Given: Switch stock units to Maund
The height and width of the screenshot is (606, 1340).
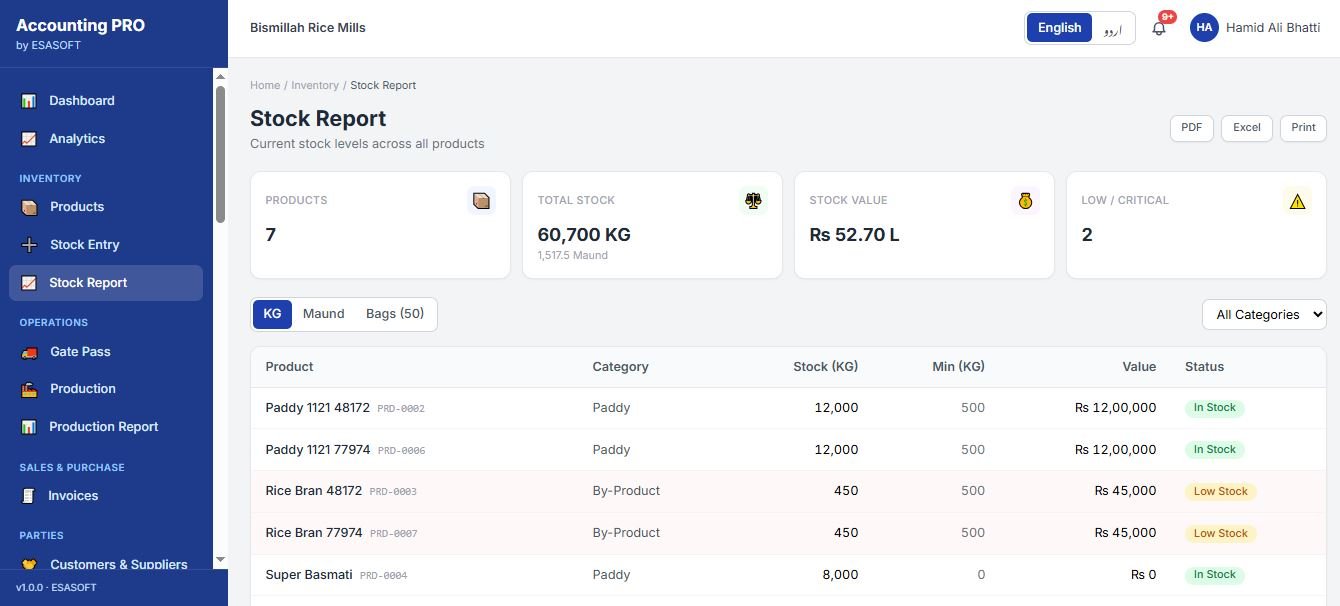Looking at the screenshot, I should pos(323,314).
